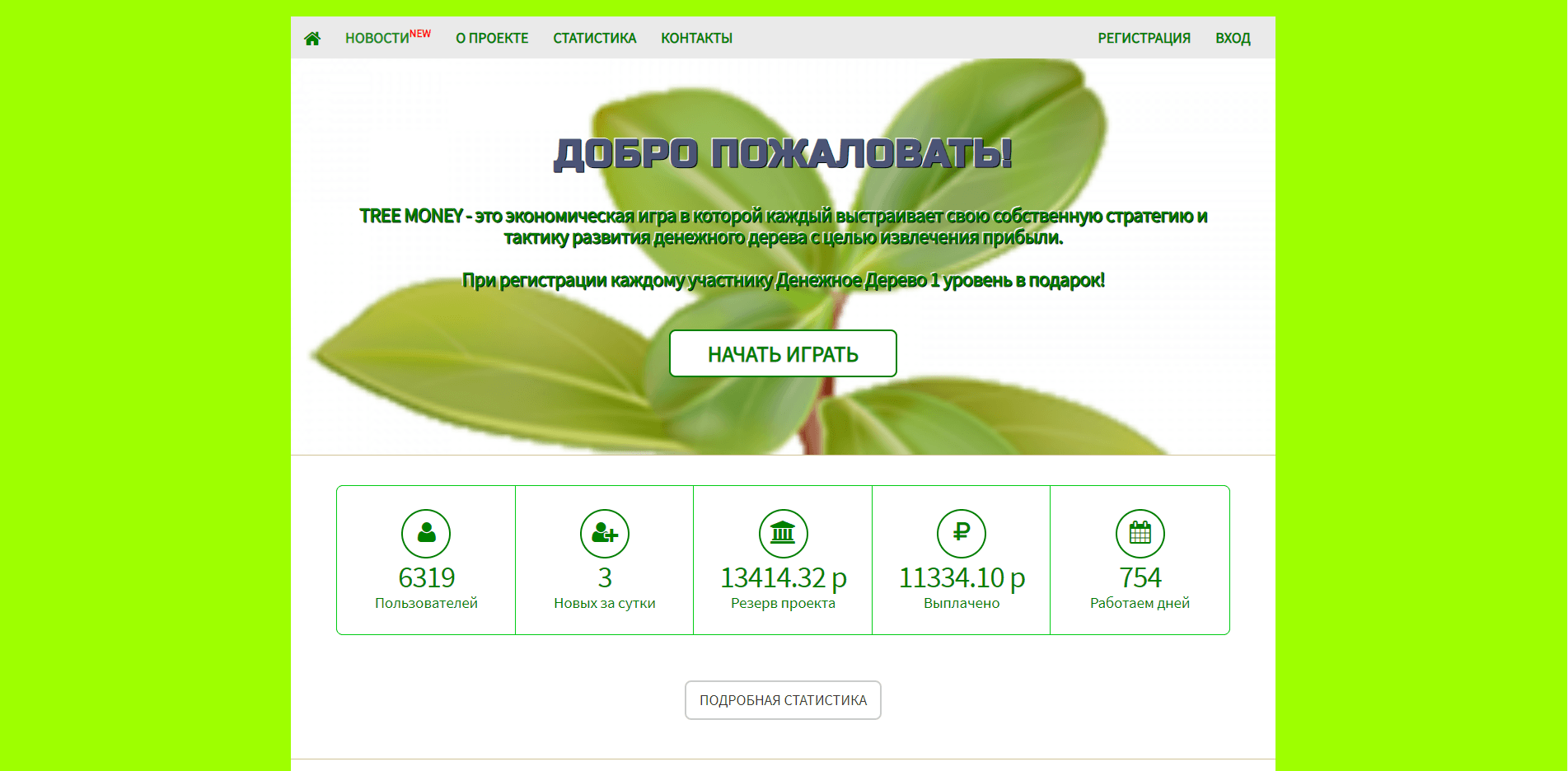The height and width of the screenshot is (771, 1568).
Task: Click the add-user icon for new signups
Action: (605, 534)
